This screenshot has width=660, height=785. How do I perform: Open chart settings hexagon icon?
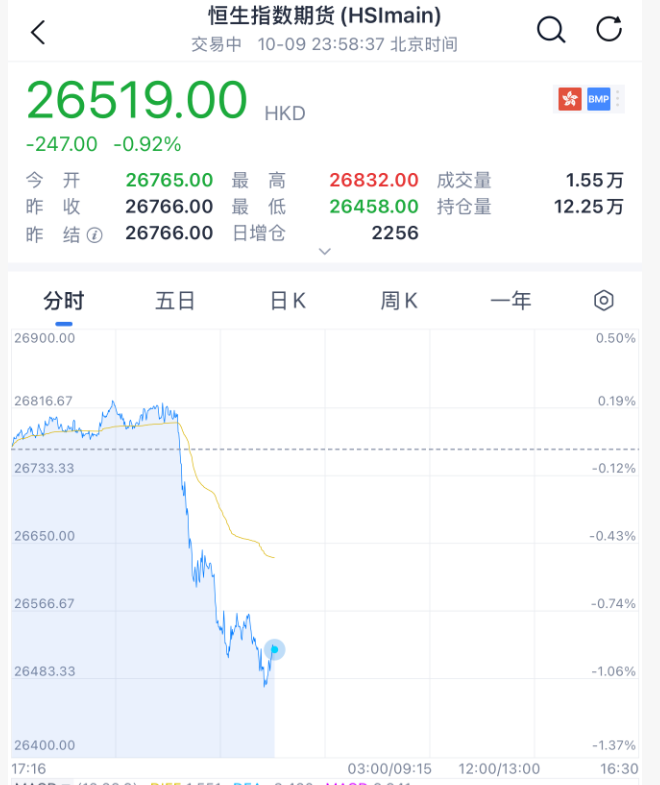603,300
